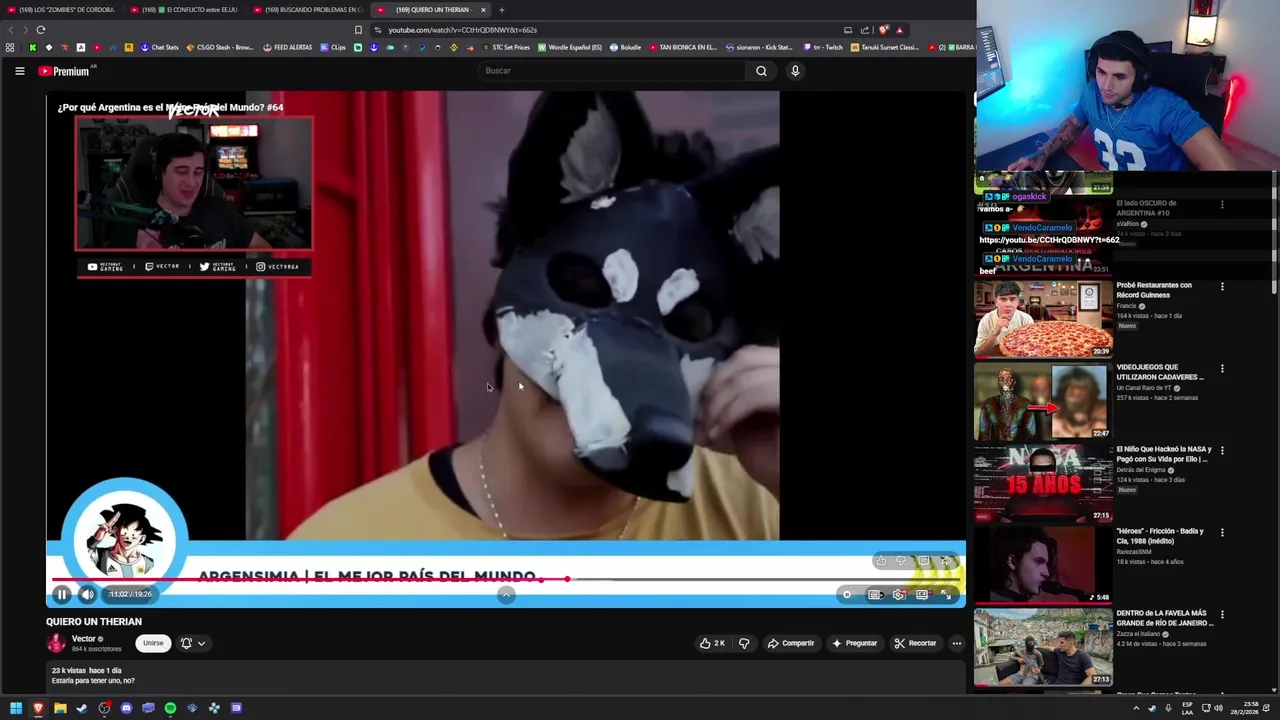The width and height of the screenshot is (1280, 720).
Task: Open options menu for Niño que Hackeó NASA video
Action: (1222, 451)
